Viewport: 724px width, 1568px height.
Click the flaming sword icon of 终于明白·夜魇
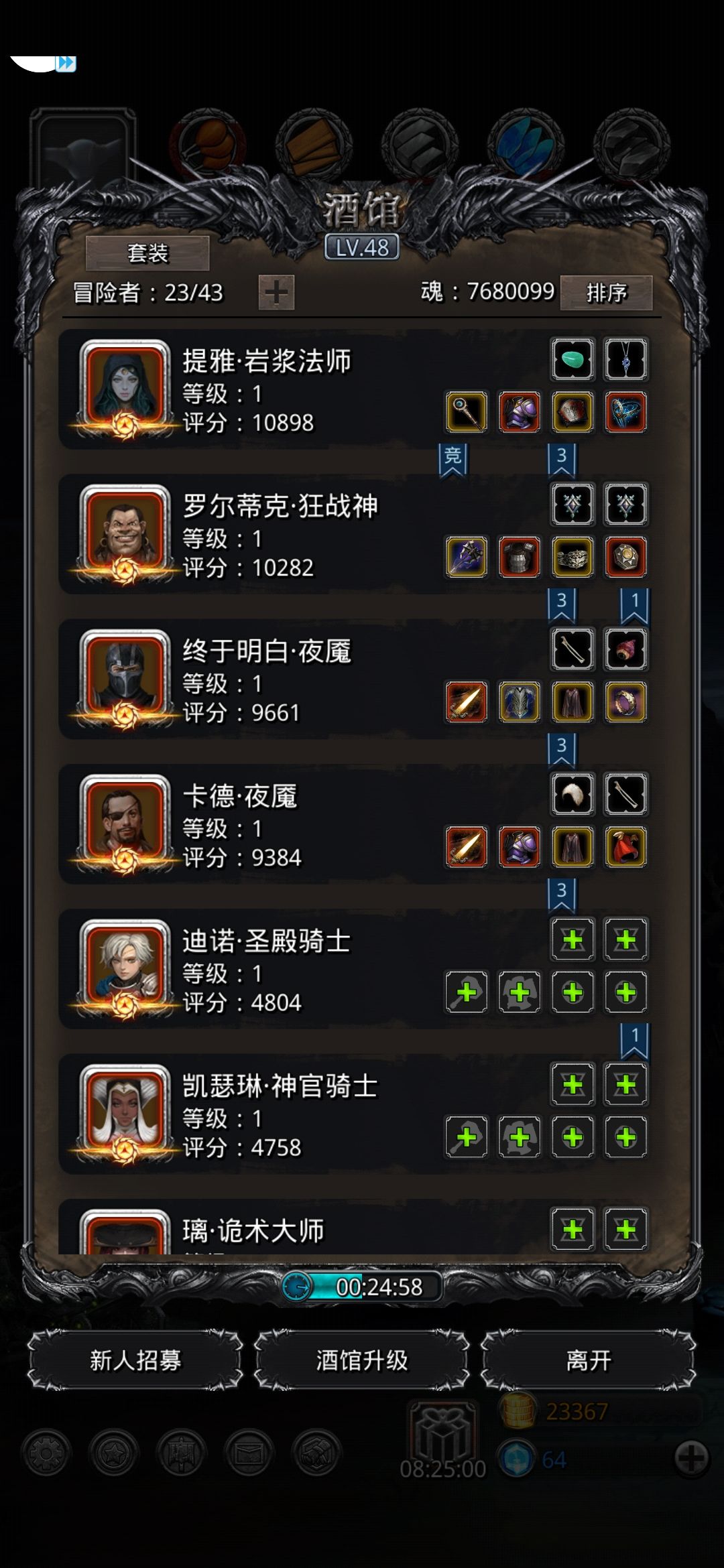click(x=466, y=702)
